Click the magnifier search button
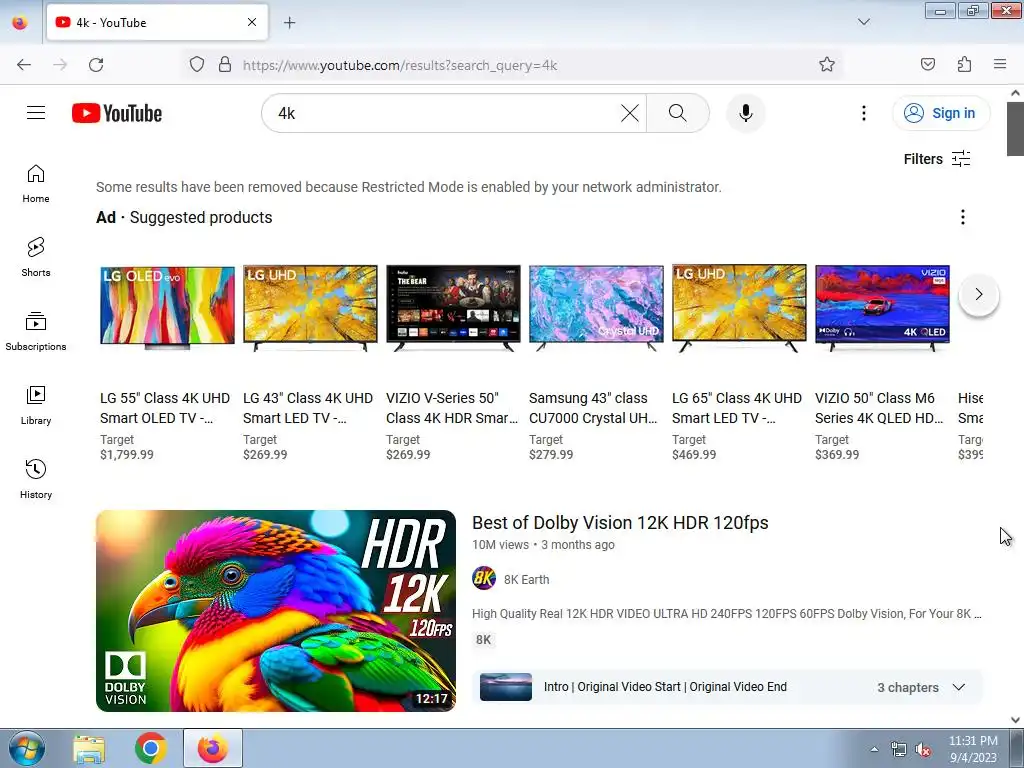The height and width of the screenshot is (768, 1024). (x=678, y=113)
